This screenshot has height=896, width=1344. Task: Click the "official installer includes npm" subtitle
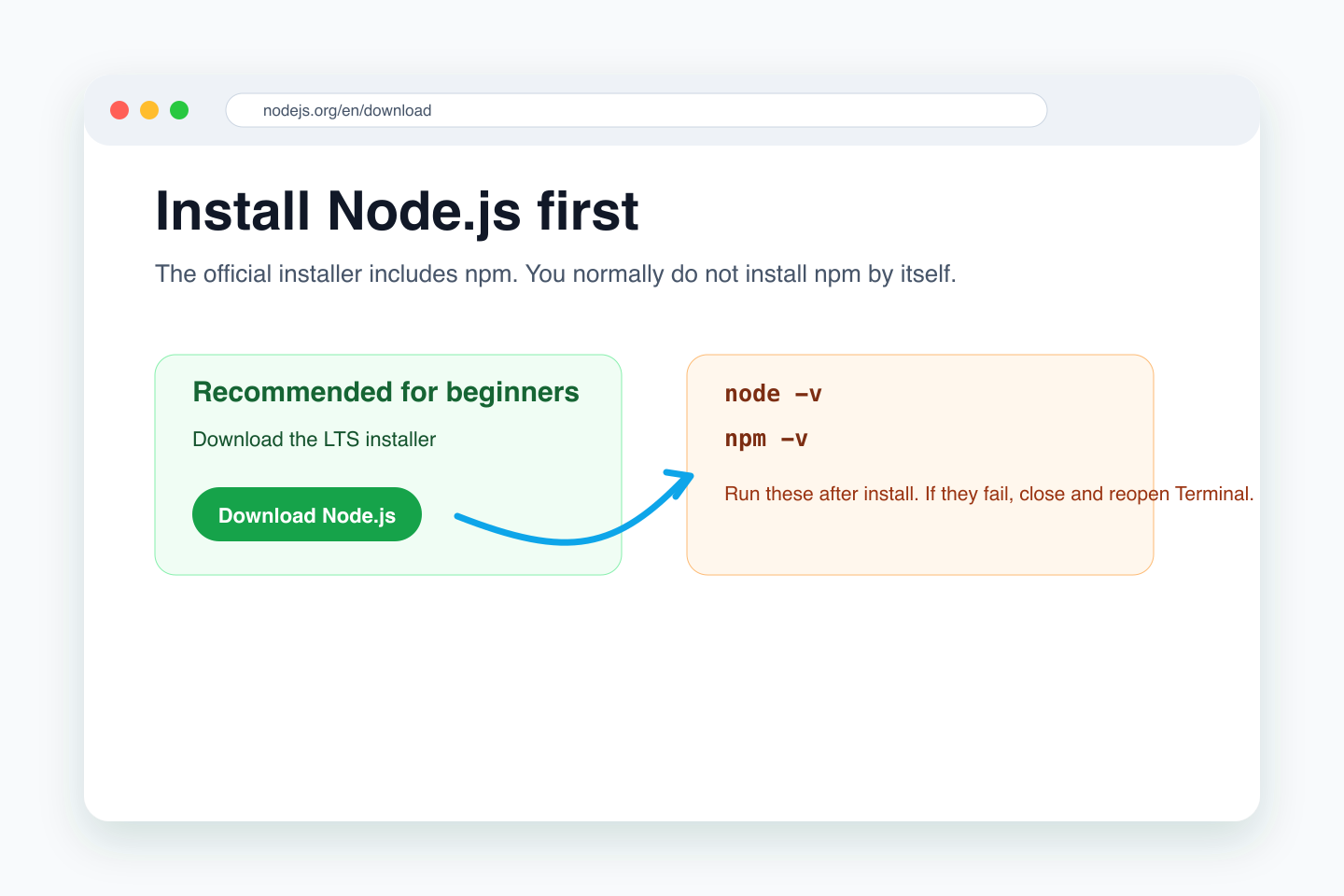[x=555, y=274]
